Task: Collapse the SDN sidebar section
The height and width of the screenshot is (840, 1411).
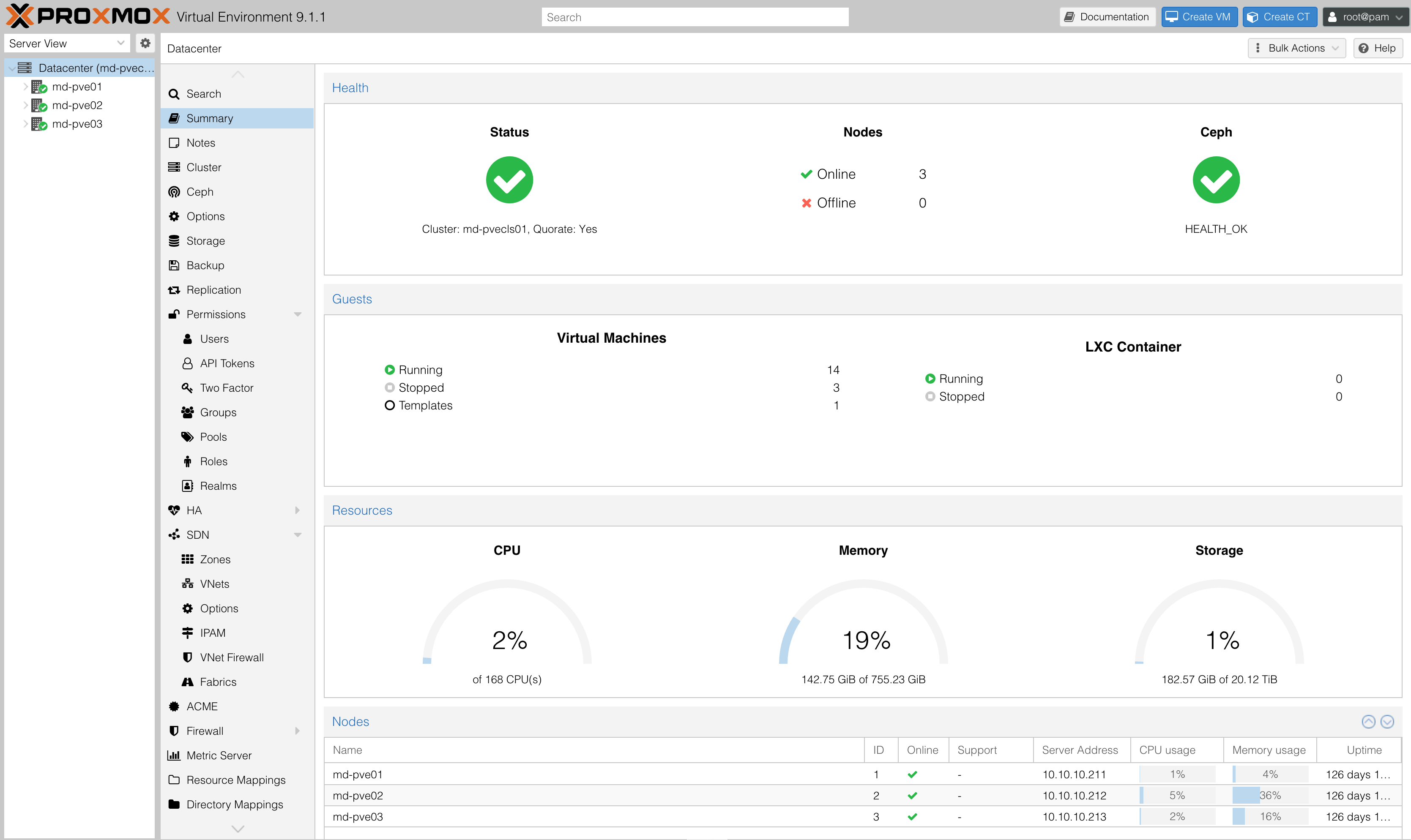Action: pos(298,535)
